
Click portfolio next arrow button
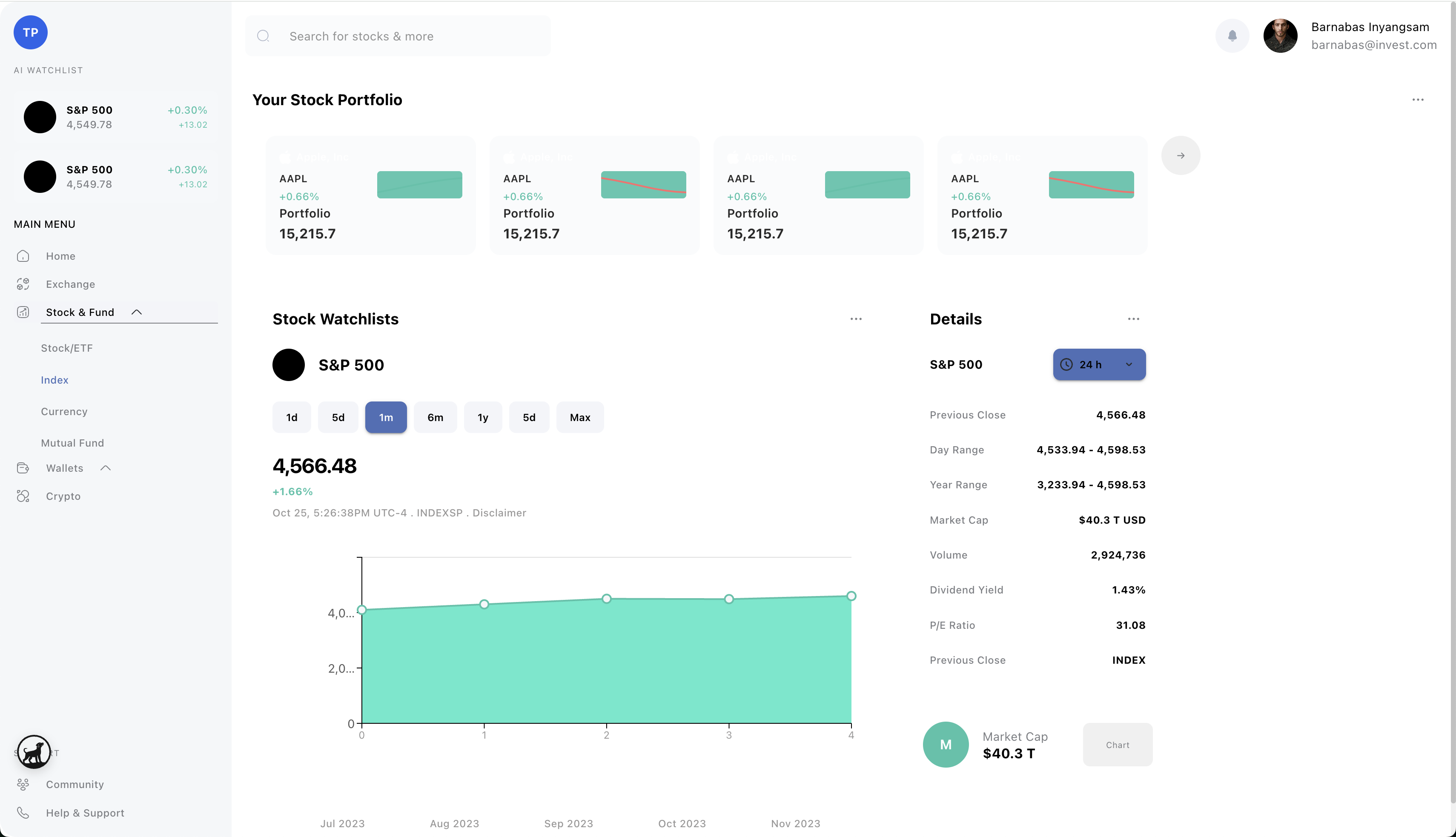tap(1180, 155)
